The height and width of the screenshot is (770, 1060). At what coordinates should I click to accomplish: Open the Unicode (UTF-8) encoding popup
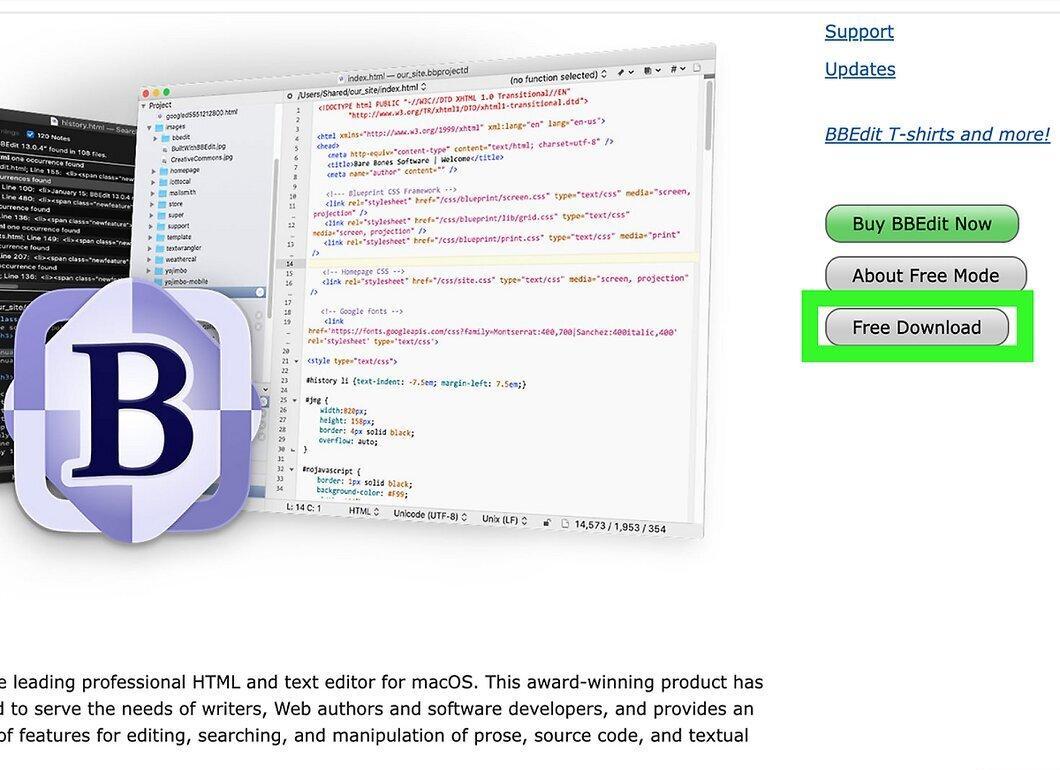point(430,515)
